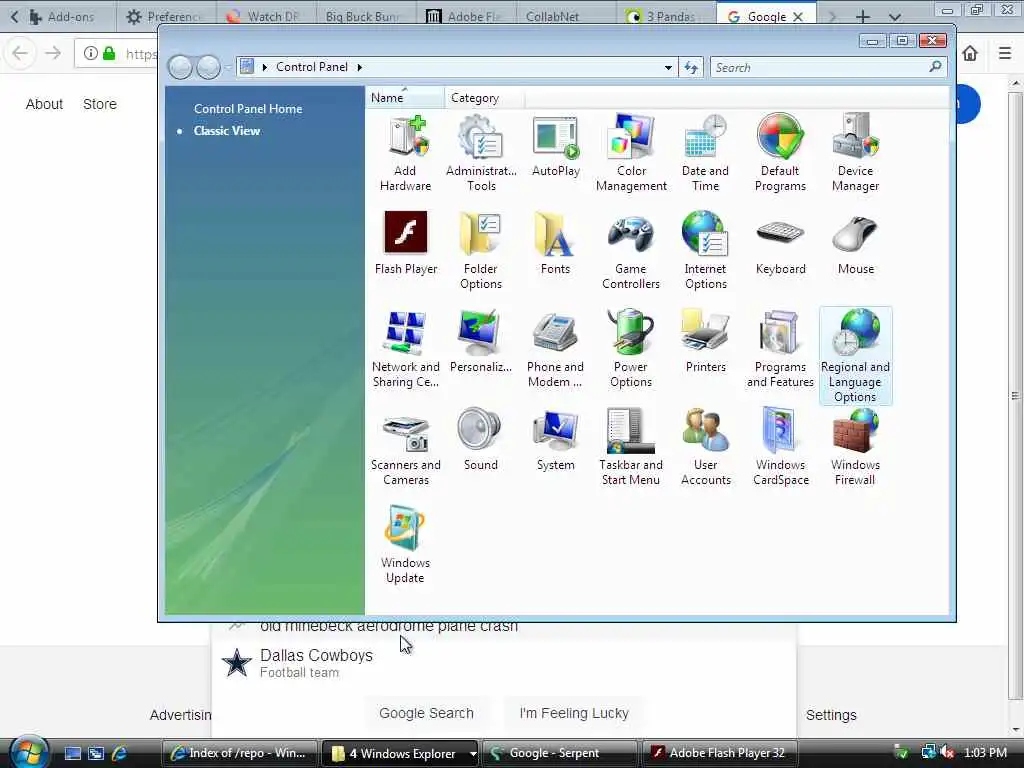Viewport: 1024px width, 768px height.
Task: Open Scanners and Cameras
Action: (x=406, y=447)
